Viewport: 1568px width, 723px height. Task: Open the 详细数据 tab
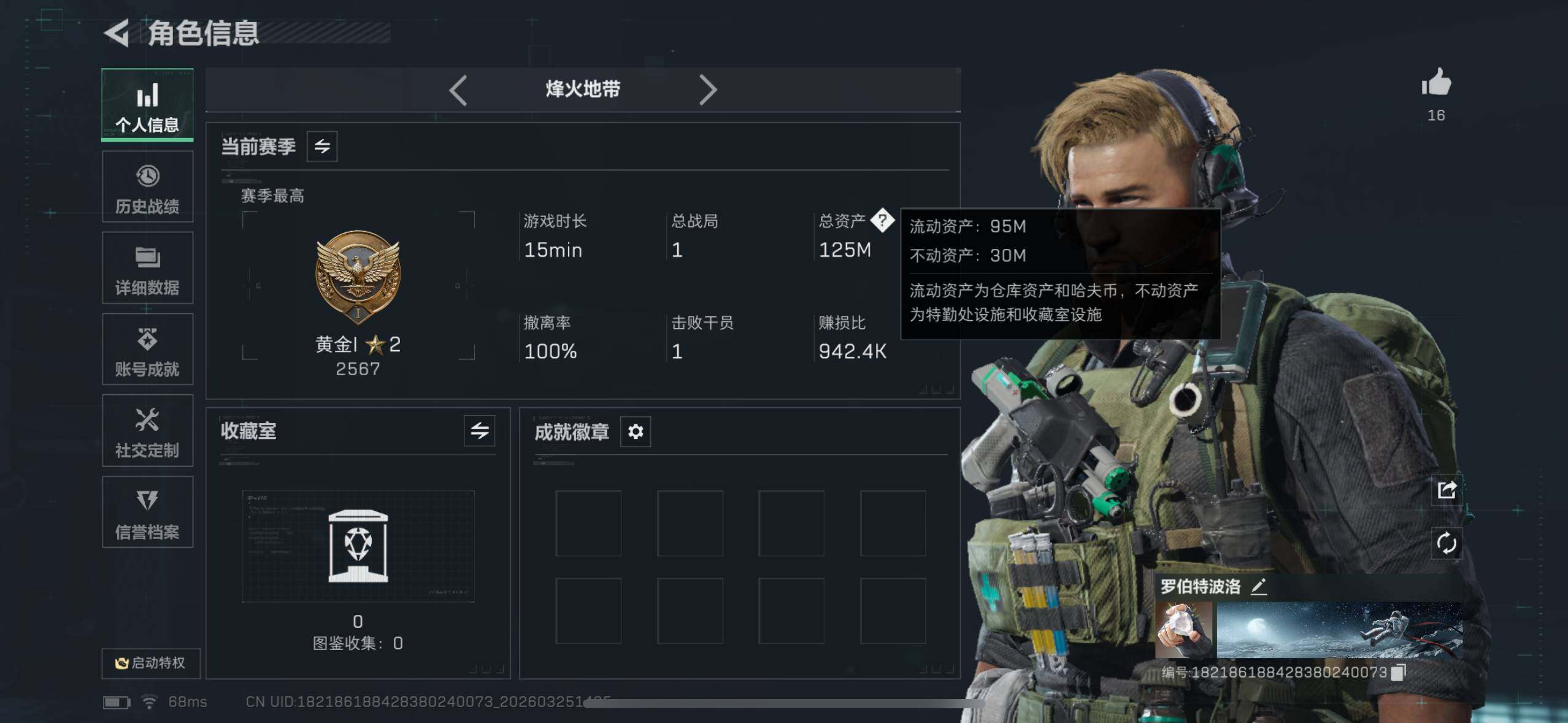click(x=148, y=268)
